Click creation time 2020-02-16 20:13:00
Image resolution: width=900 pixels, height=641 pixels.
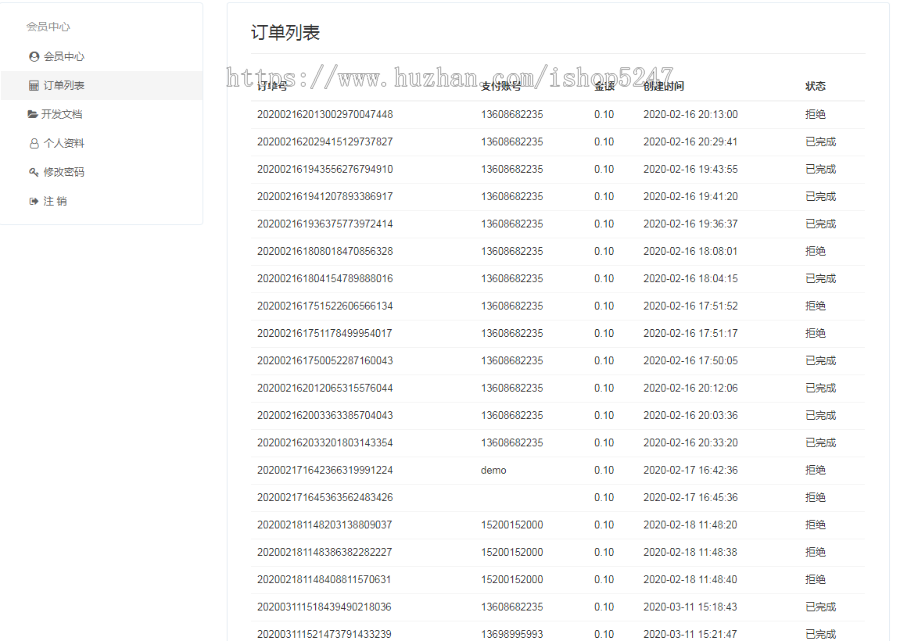690,114
